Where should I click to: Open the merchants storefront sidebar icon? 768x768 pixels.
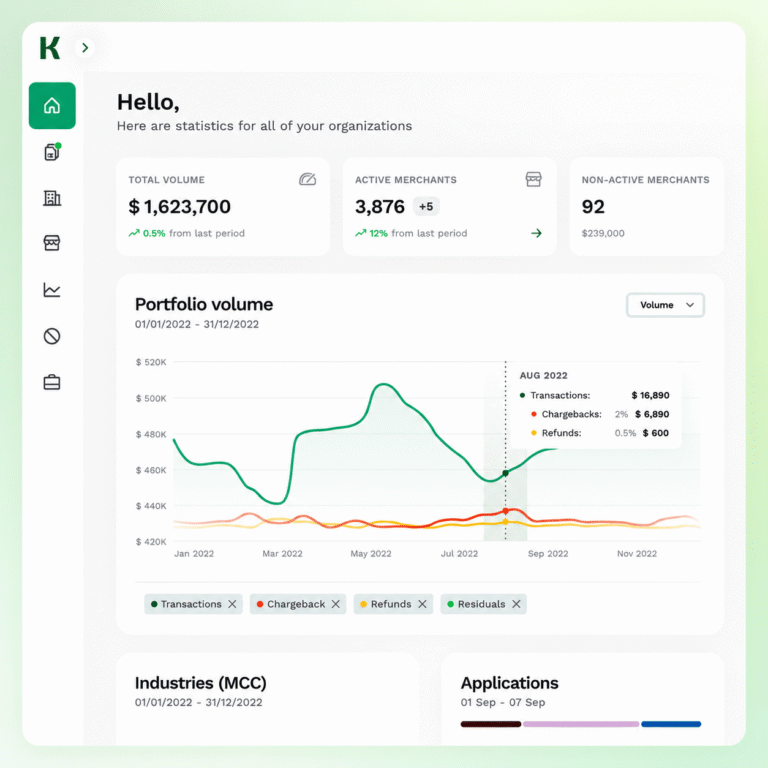coord(52,242)
